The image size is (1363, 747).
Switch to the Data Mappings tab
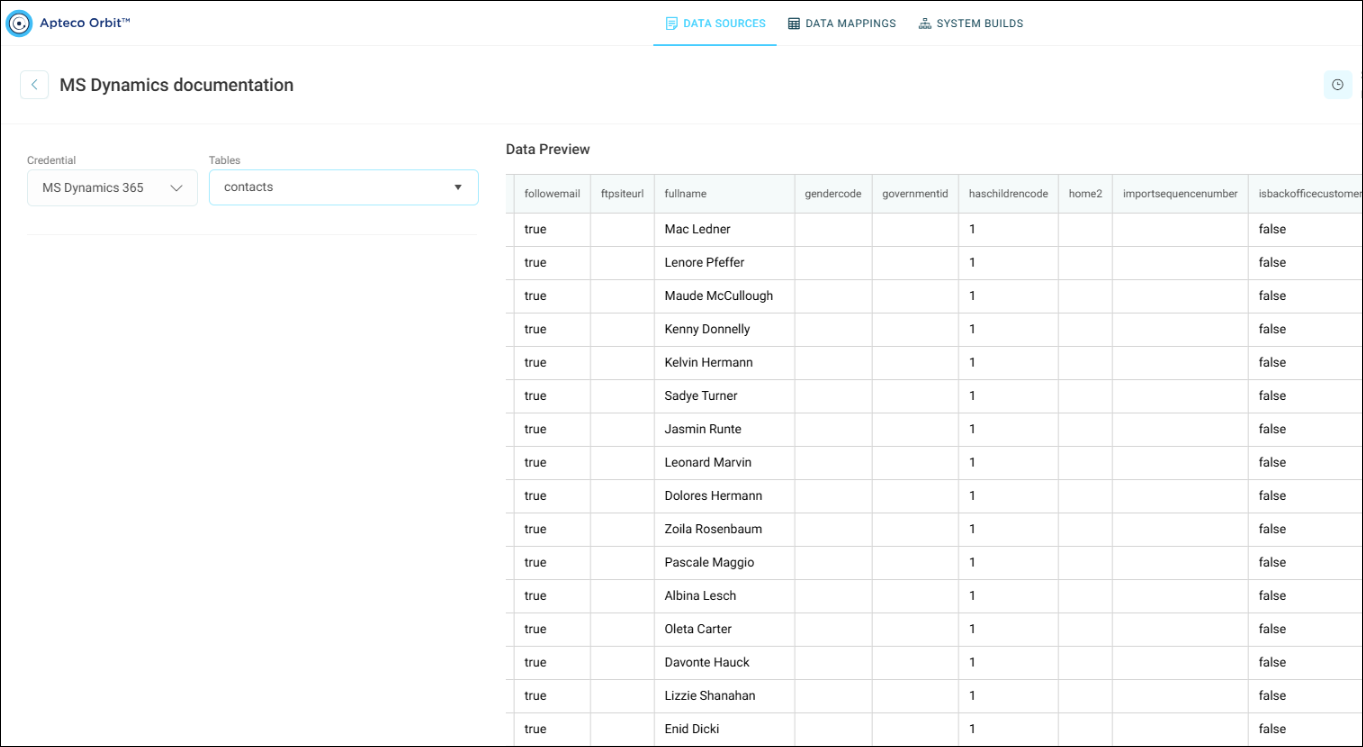click(x=842, y=23)
